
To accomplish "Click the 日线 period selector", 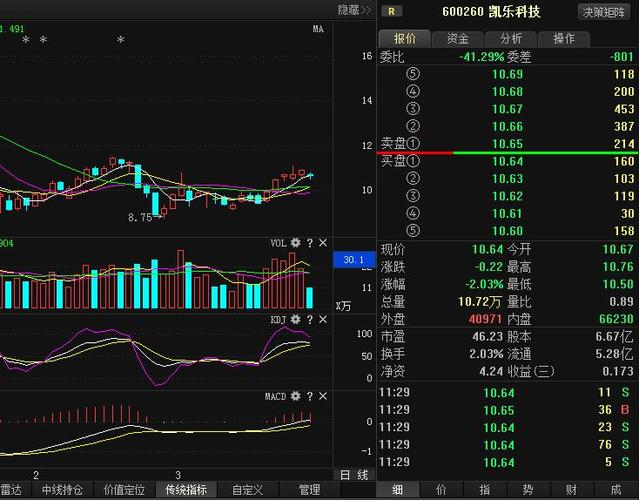I will tap(354, 475).
